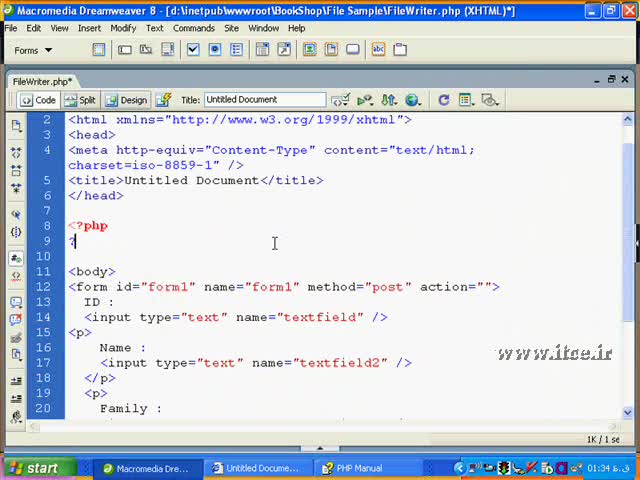This screenshot has width=640, height=480.
Task: Insert an Image Field form object
Action: click(x=310, y=50)
